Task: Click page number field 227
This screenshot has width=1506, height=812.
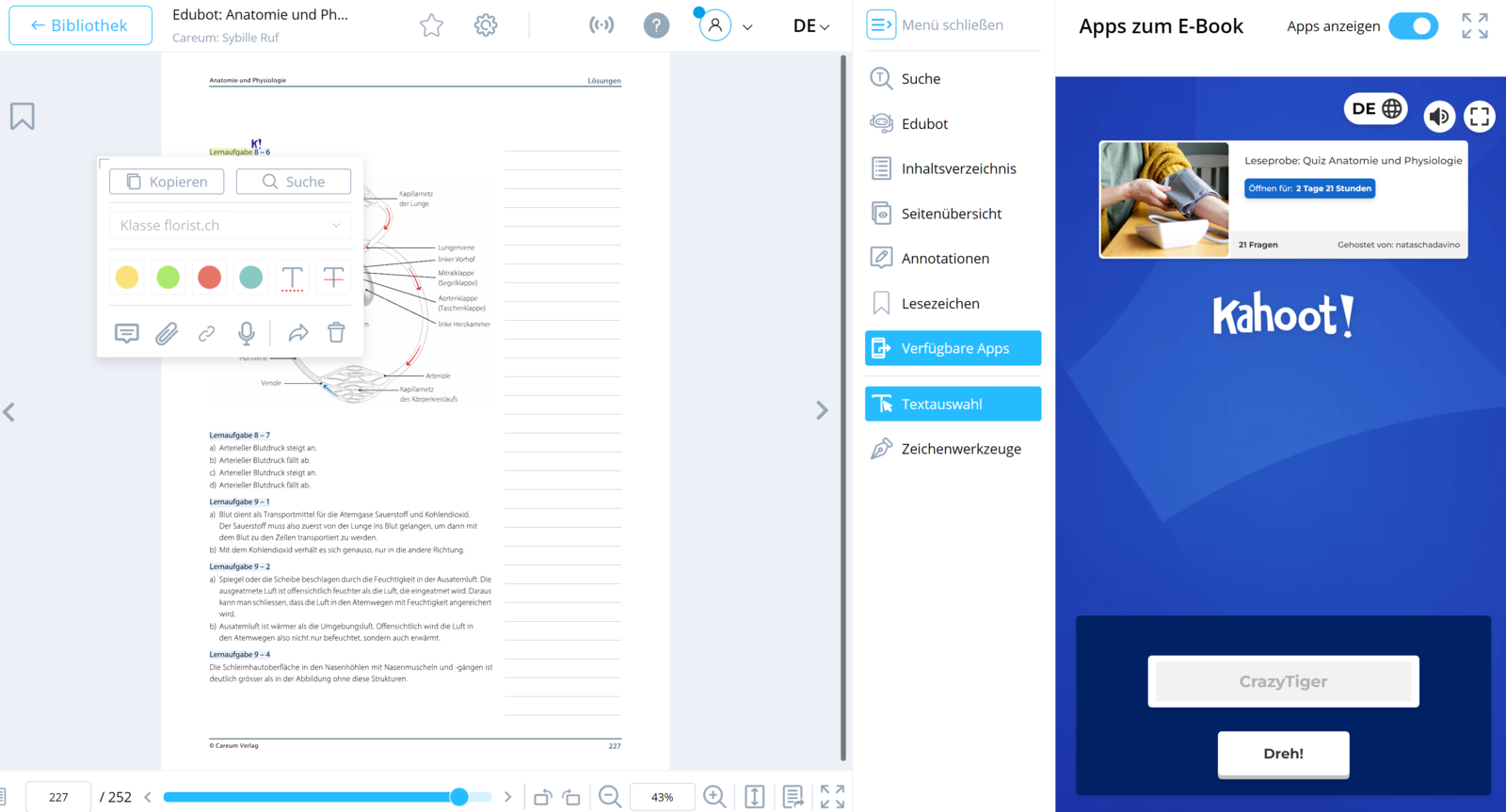Action: [x=58, y=797]
